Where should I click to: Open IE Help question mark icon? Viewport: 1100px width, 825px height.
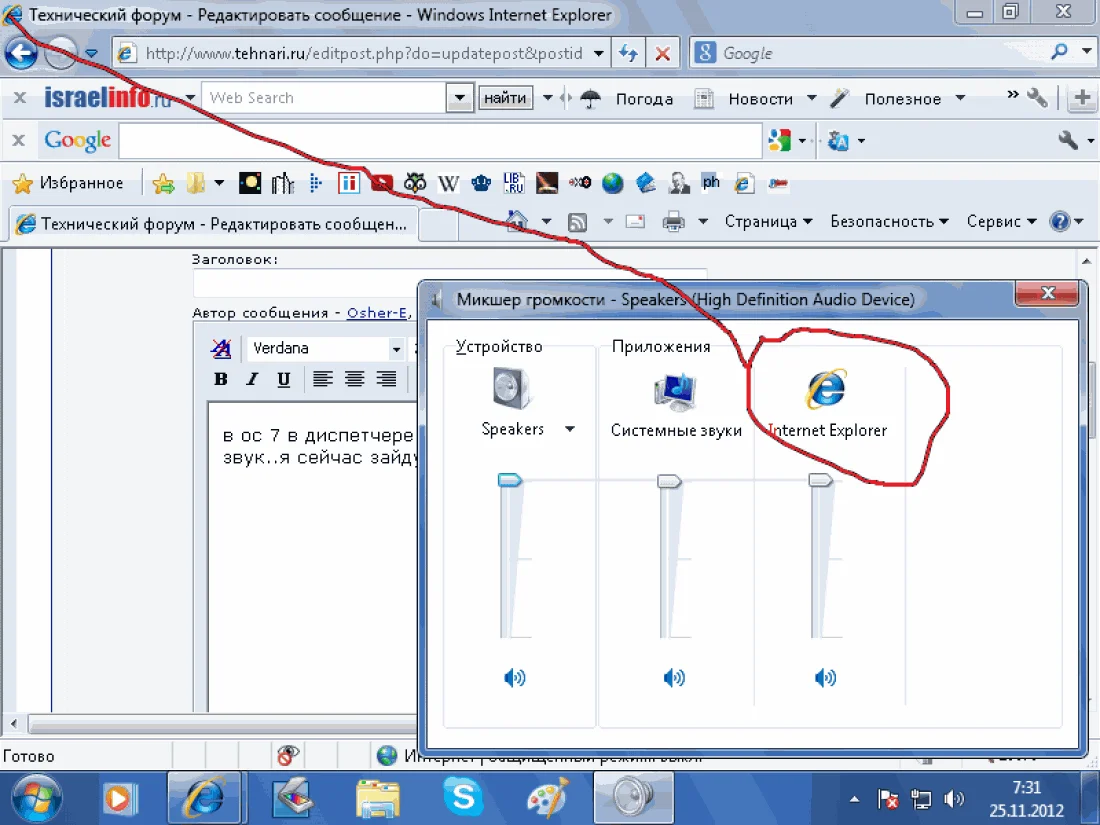click(1059, 222)
